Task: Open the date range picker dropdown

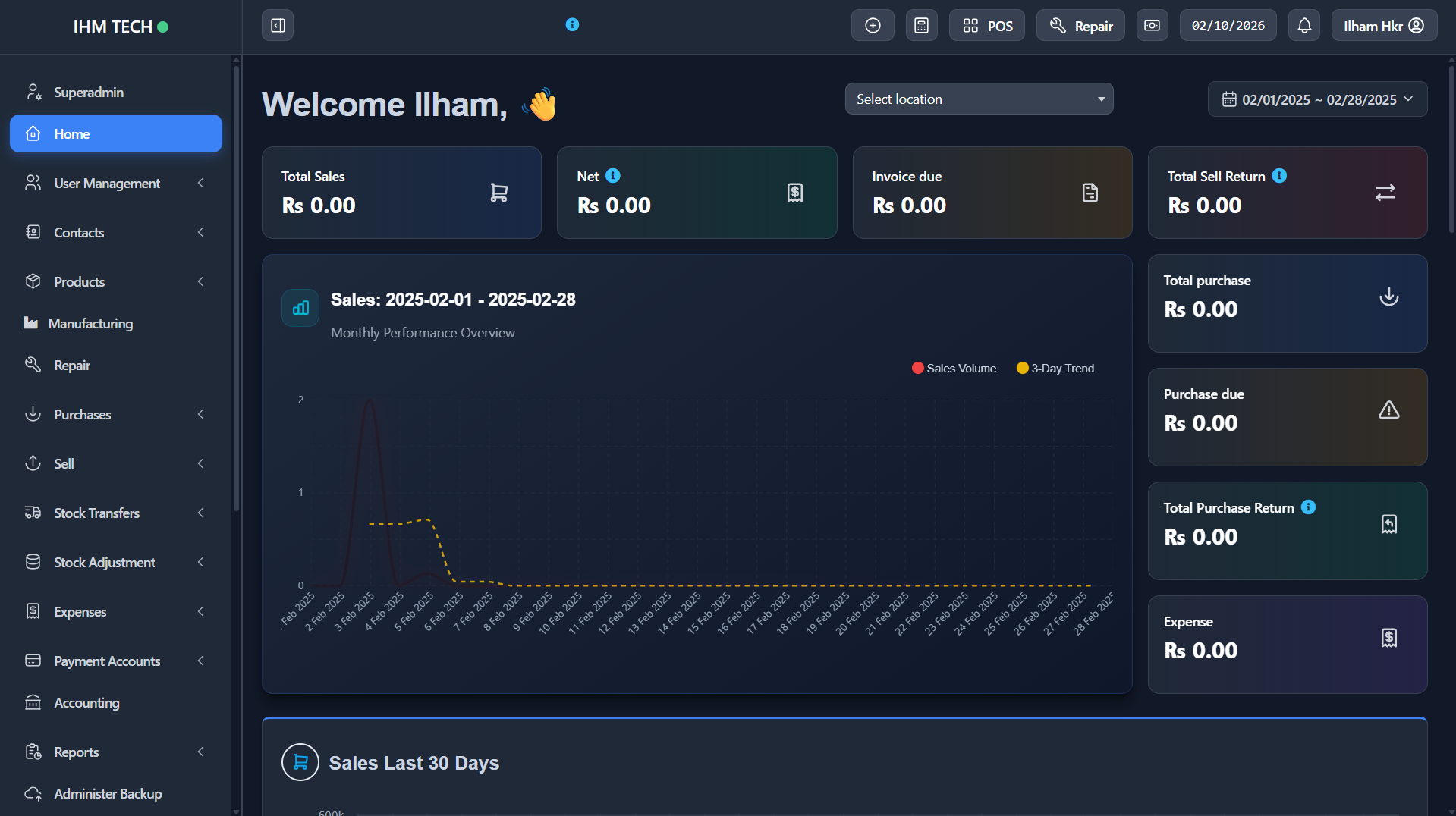Action: (1317, 99)
